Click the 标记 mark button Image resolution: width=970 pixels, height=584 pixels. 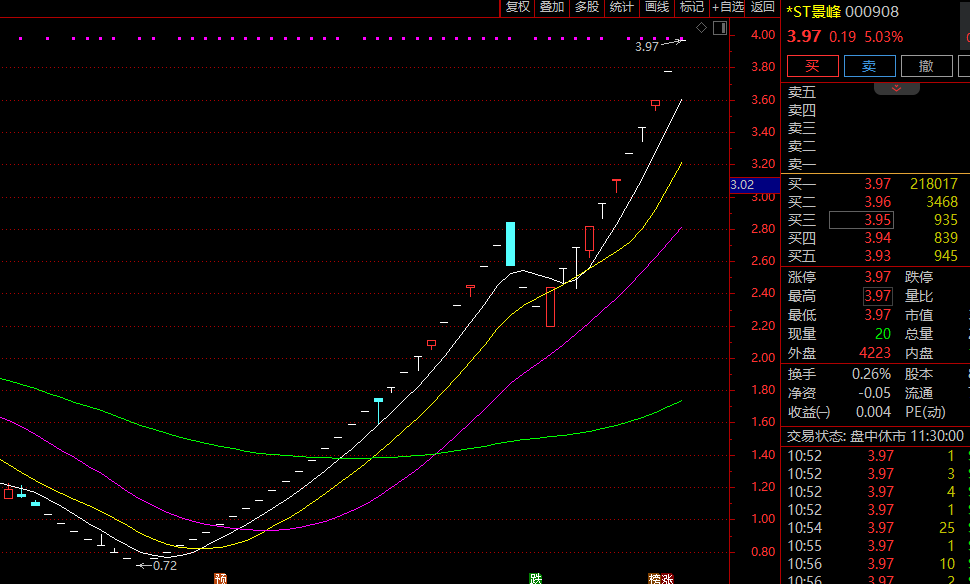tap(692, 8)
